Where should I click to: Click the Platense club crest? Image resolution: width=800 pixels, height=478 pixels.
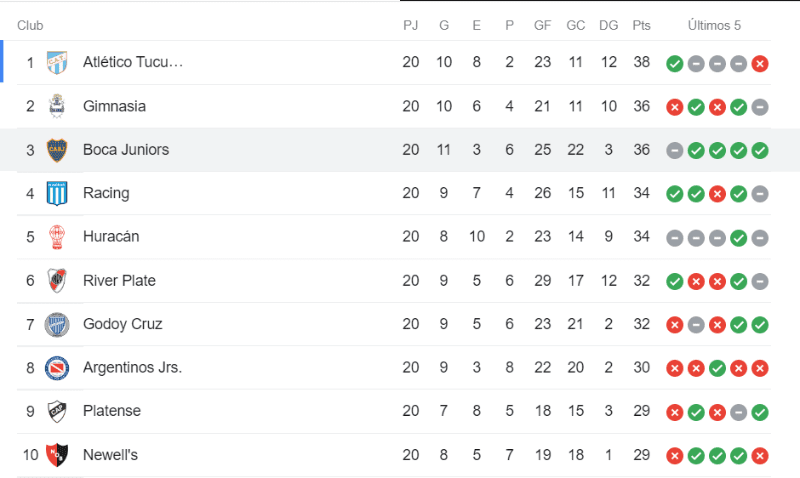(57, 411)
